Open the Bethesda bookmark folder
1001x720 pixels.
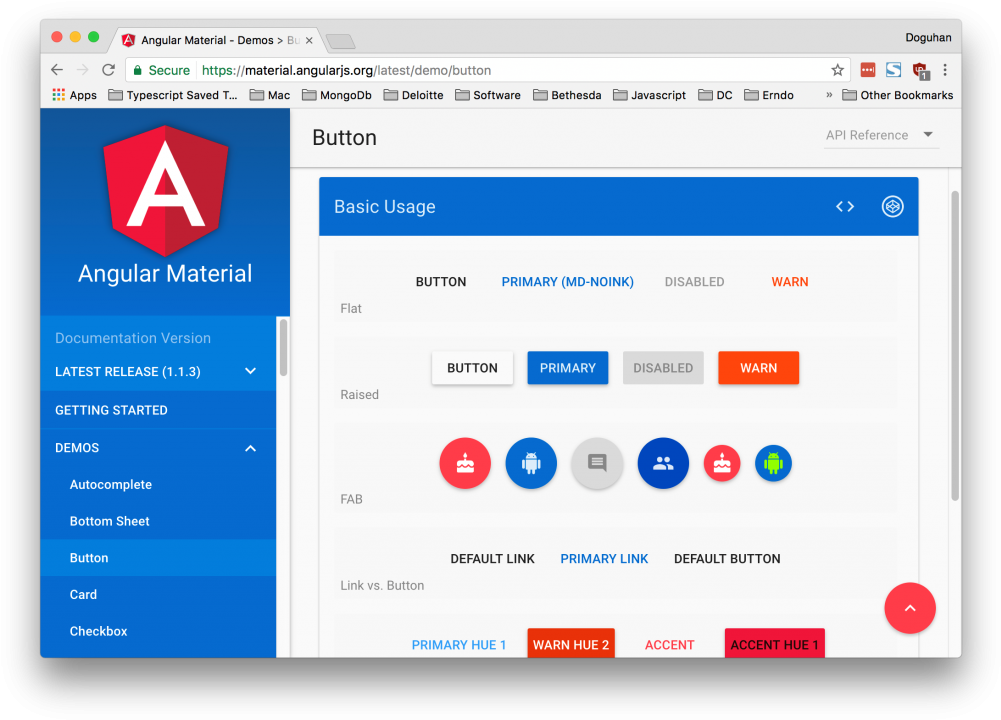(567, 95)
